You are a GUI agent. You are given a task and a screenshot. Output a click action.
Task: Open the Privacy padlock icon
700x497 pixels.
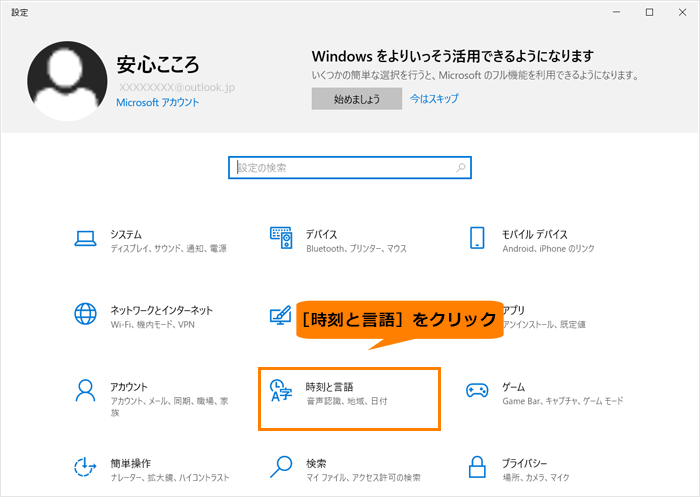click(x=477, y=467)
